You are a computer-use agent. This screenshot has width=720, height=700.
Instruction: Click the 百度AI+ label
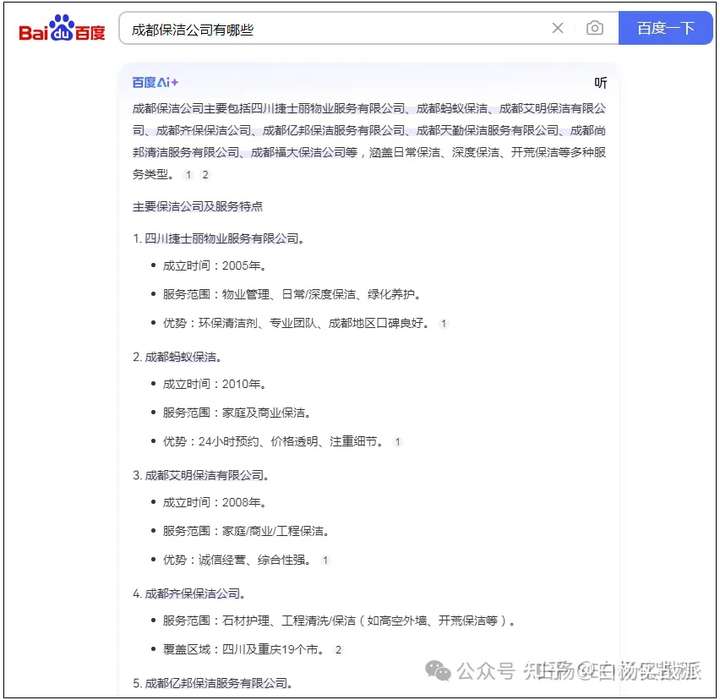(x=155, y=83)
